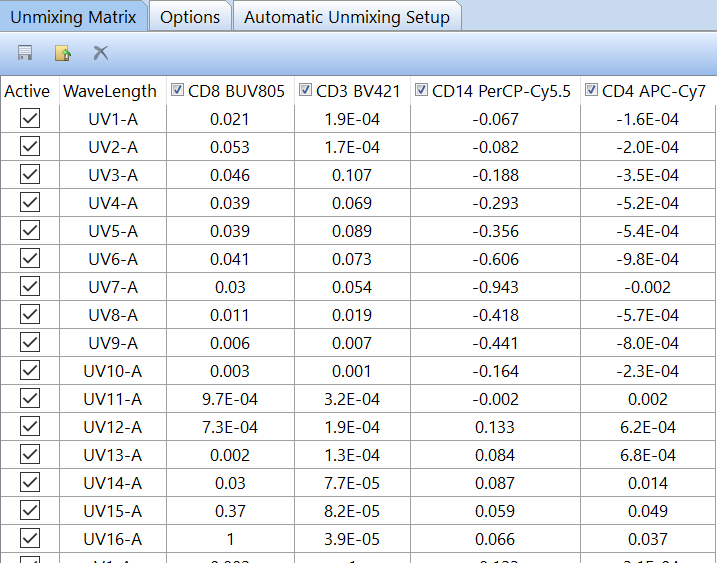Click the Active column header
The width and height of the screenshot is (717, 563).
30,91
